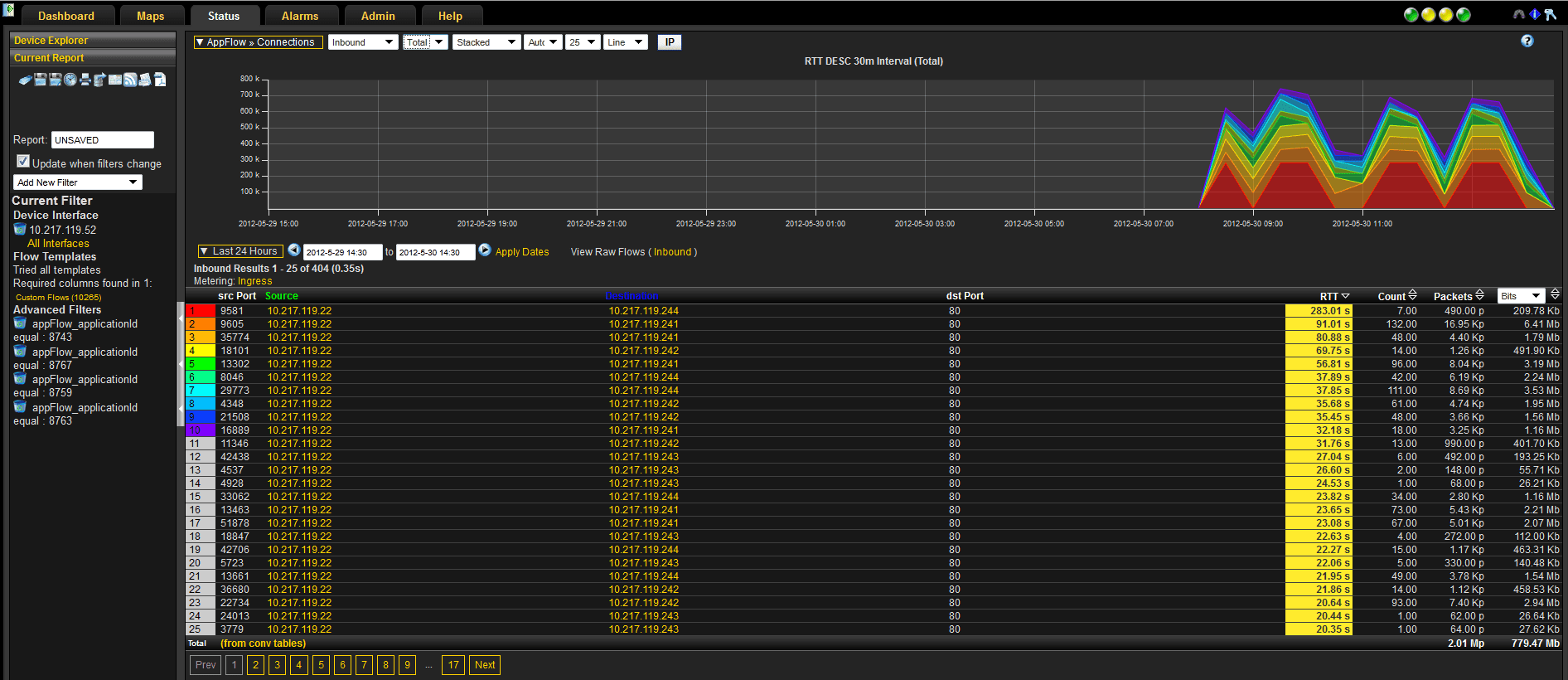Click the eraser clear report icon
1568x680 pixels.
point(26,80)
